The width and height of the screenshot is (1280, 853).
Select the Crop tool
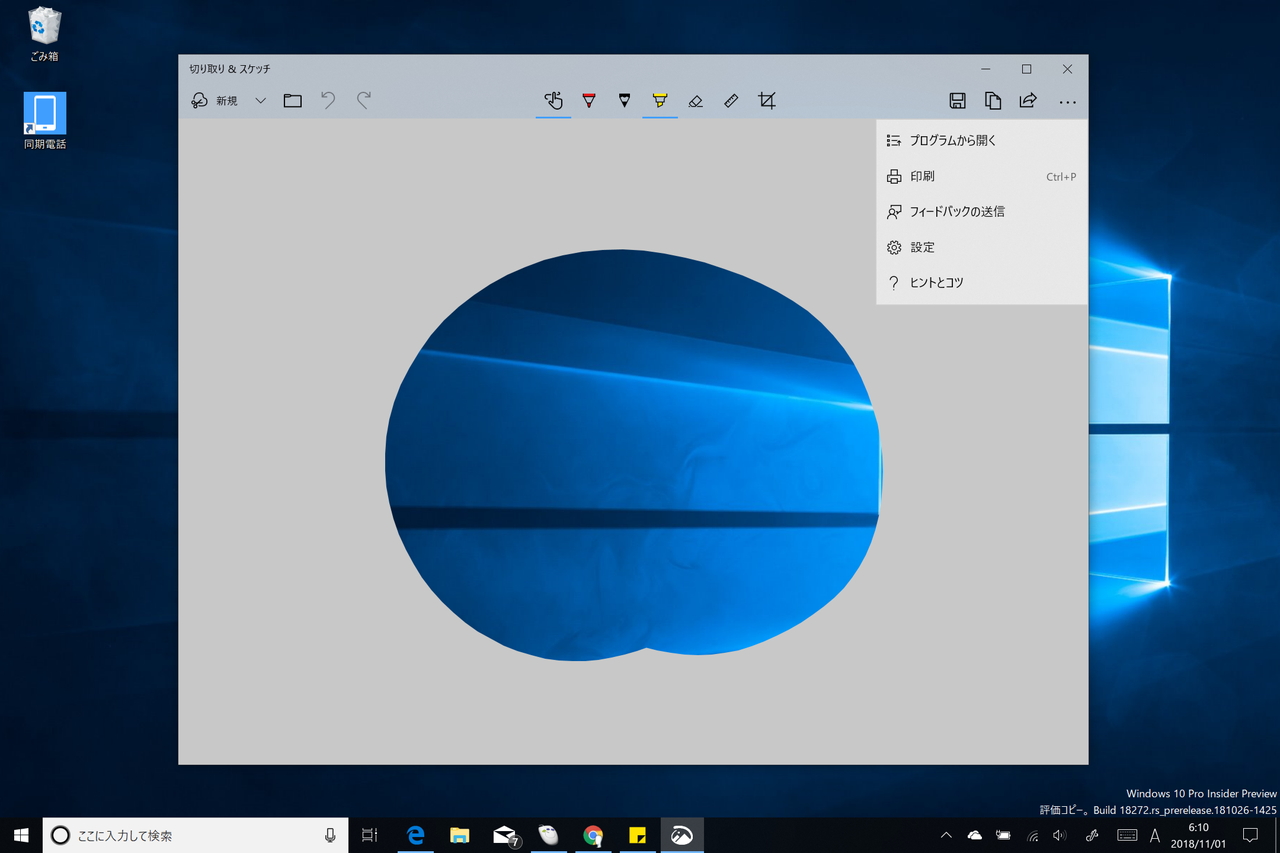pos(767,100)
